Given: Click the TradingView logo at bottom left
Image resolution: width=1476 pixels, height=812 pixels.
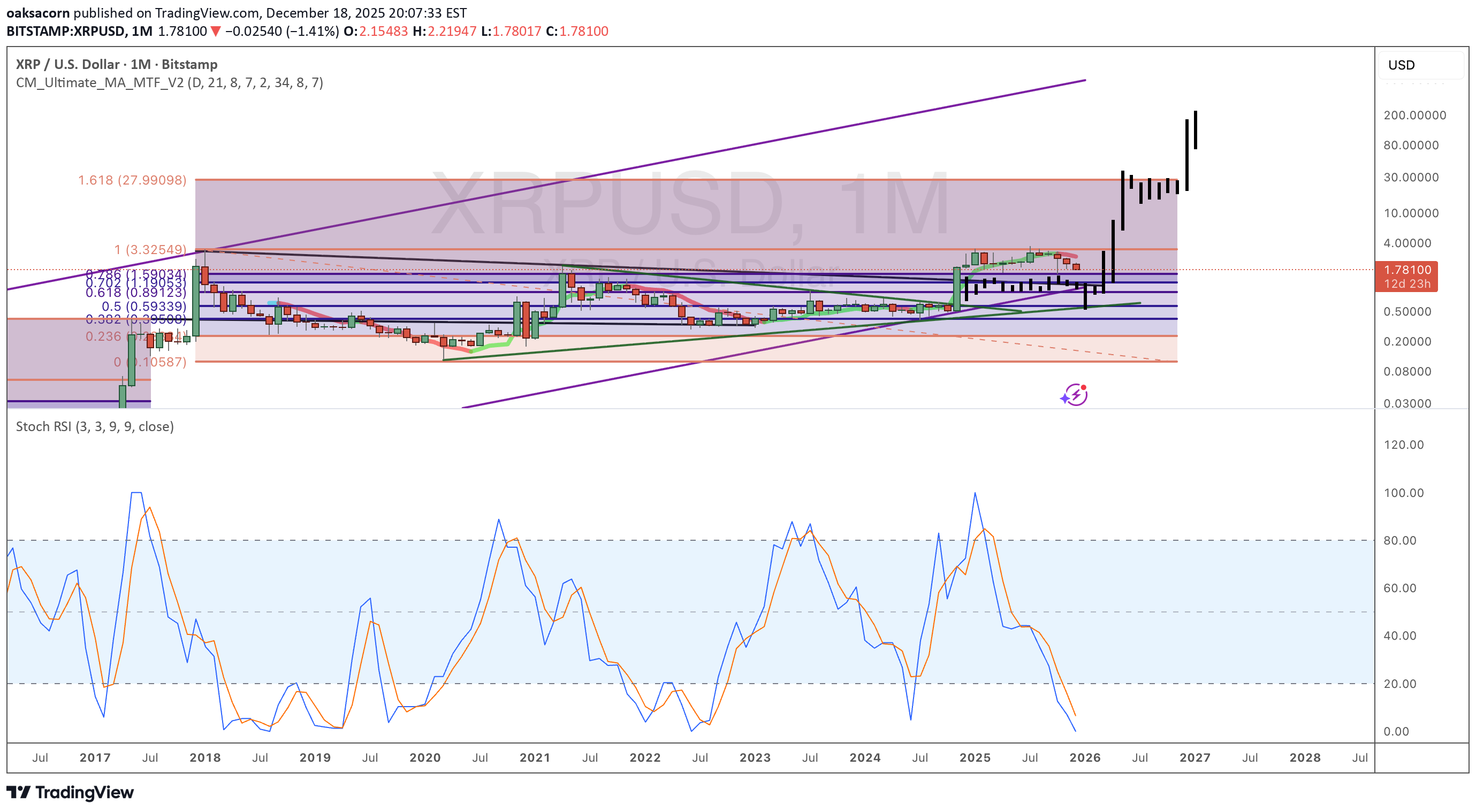Looking at the screenshot, I should (x=70, y=793).
